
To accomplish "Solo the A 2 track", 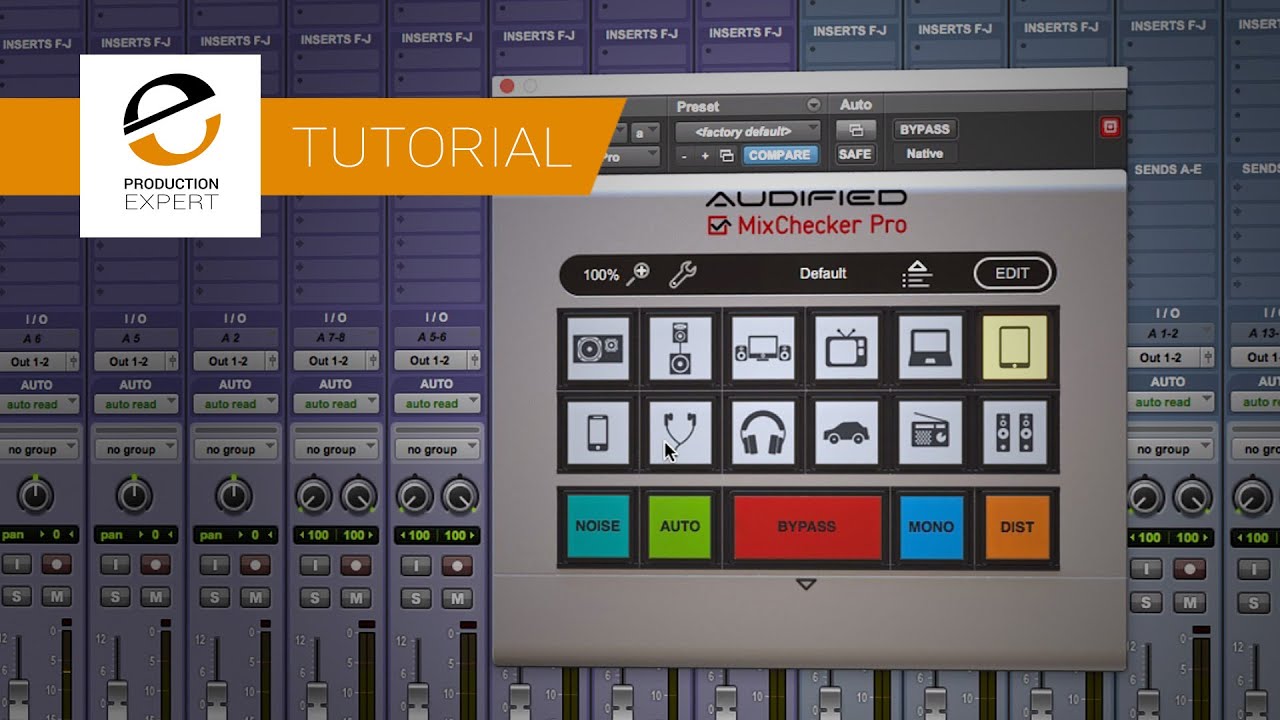I will 215,598.
